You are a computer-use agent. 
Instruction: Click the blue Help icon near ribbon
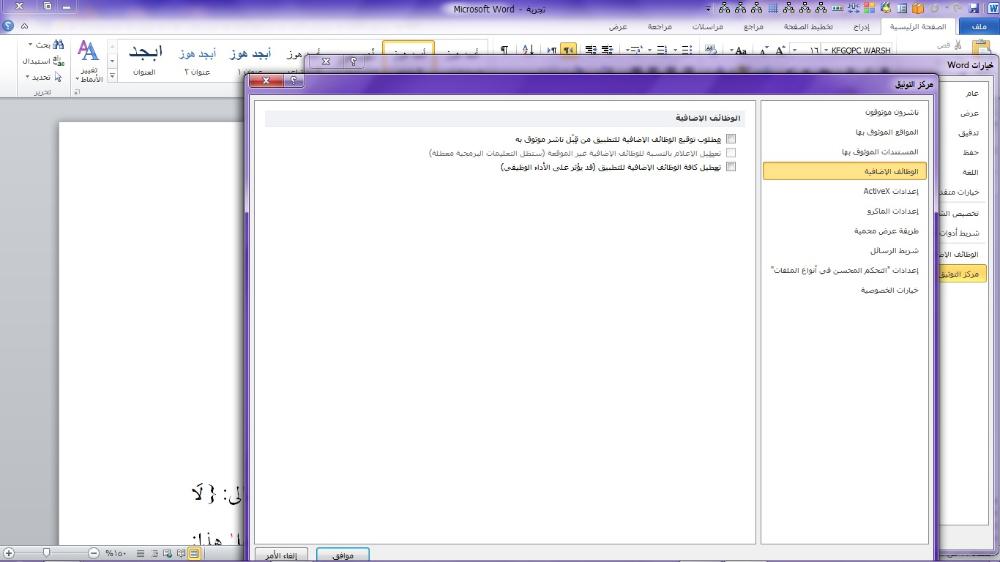click(8, 26)
